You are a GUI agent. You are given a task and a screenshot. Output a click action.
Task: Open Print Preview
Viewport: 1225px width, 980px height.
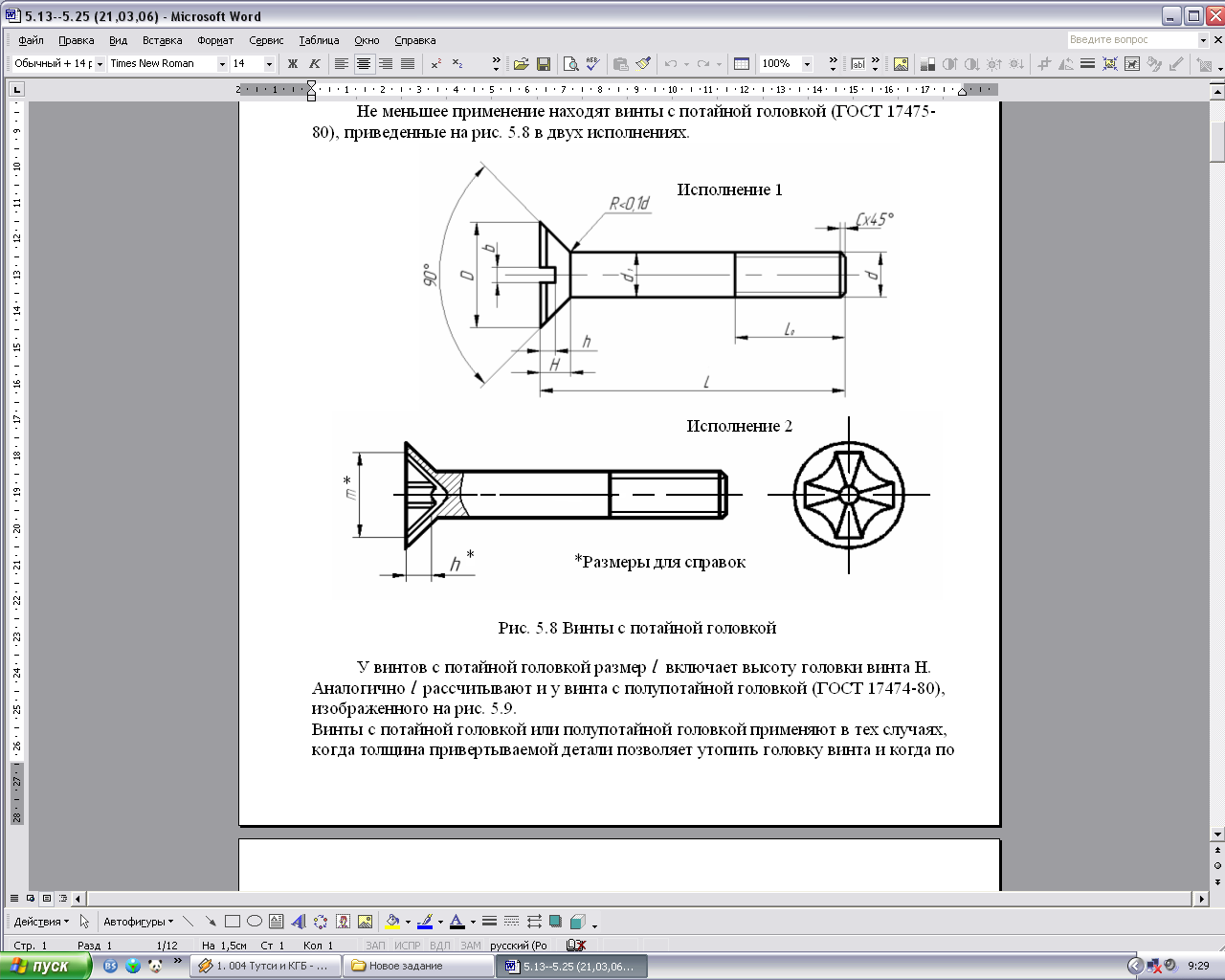570,64
